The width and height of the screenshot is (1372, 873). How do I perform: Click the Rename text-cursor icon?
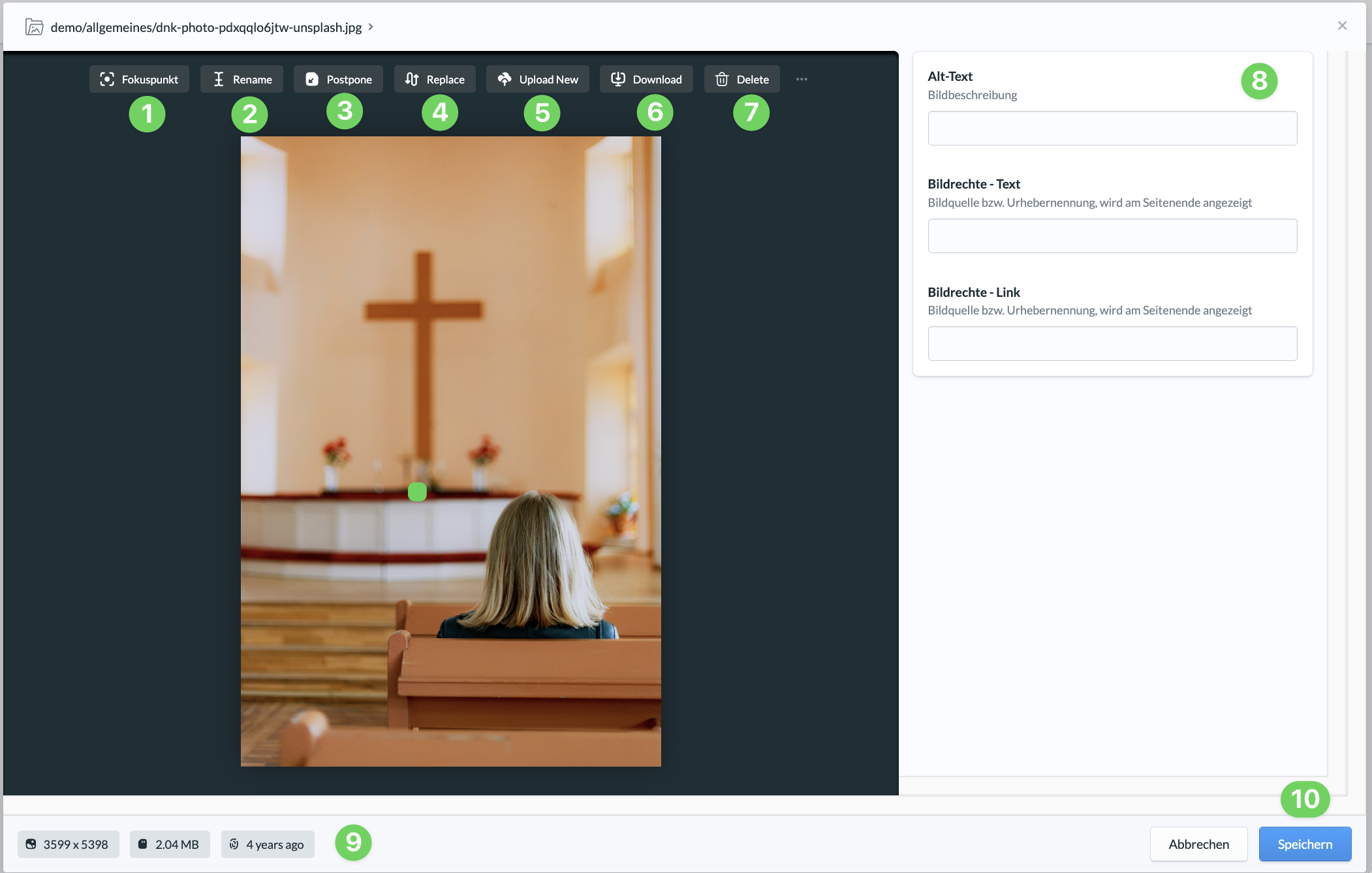pyautogui.click(x=219, y=79)
